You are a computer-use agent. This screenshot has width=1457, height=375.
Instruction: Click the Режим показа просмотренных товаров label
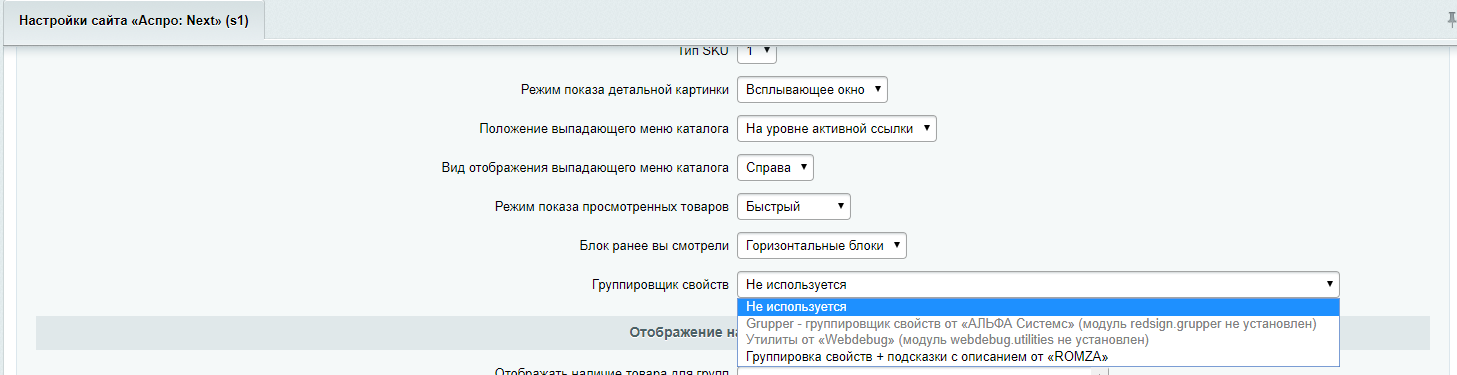coord(611,207)
